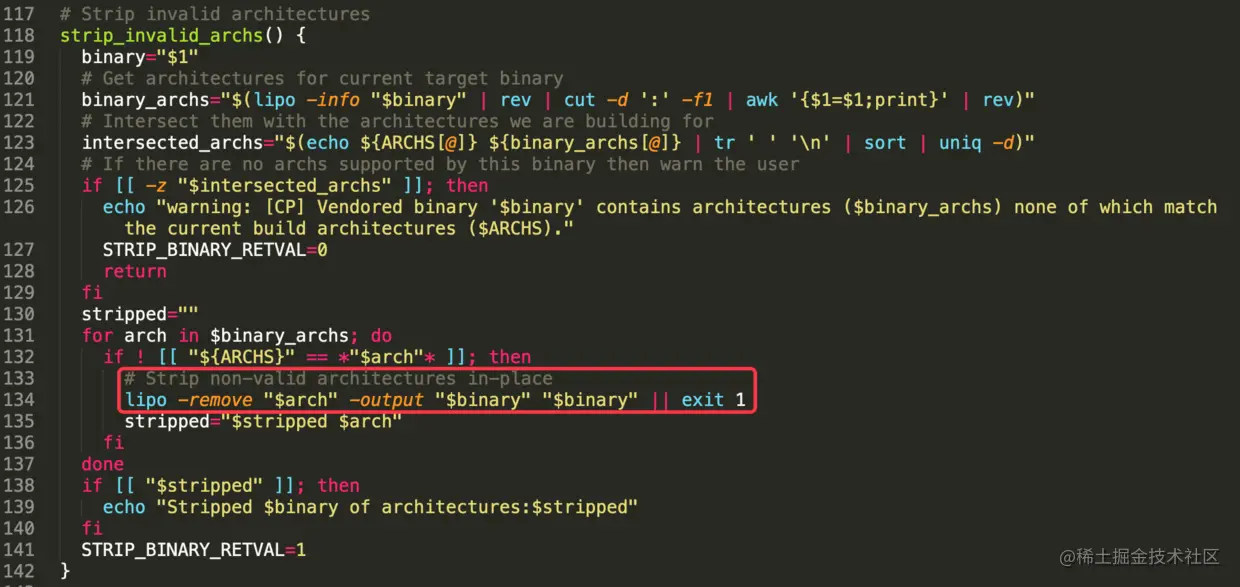The width and height of the screenshot is (1240, 587).
Task: Click line number 134 in the gutter
Action: coord(18,400)
